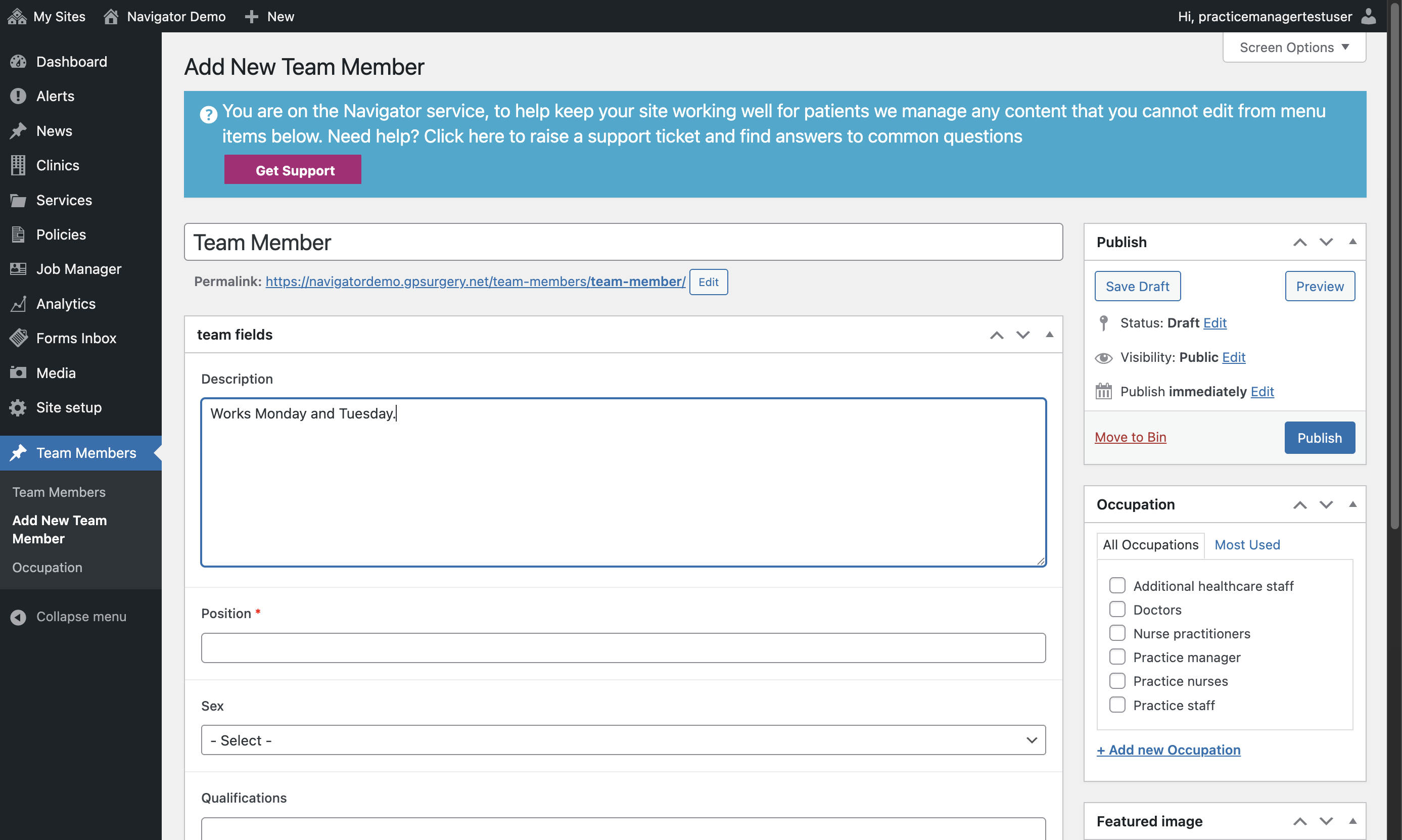Click the help question mark icon in banner

click(208, 115)
